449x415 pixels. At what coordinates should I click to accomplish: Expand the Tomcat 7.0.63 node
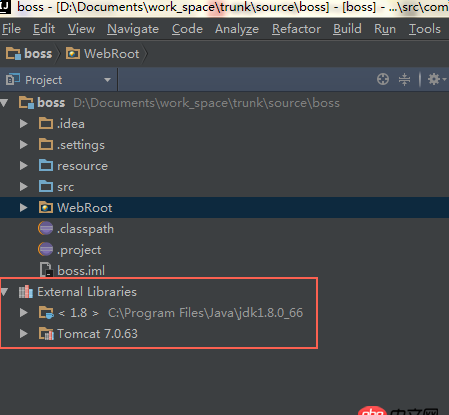24,334
